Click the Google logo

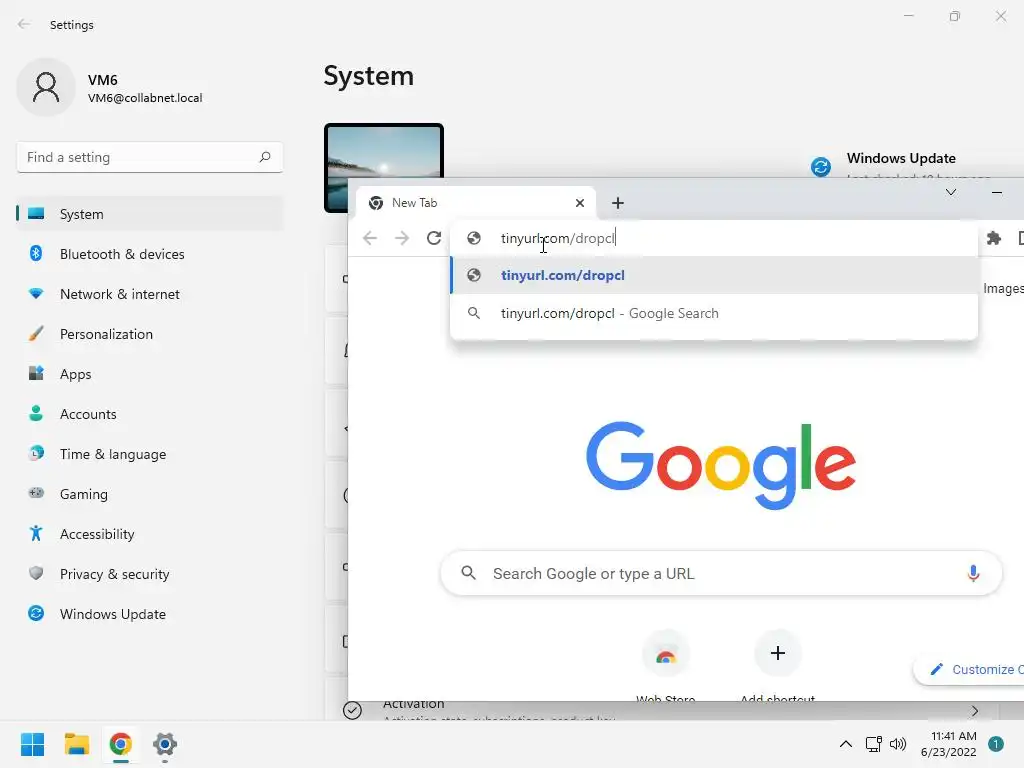(x=721, y=465)
